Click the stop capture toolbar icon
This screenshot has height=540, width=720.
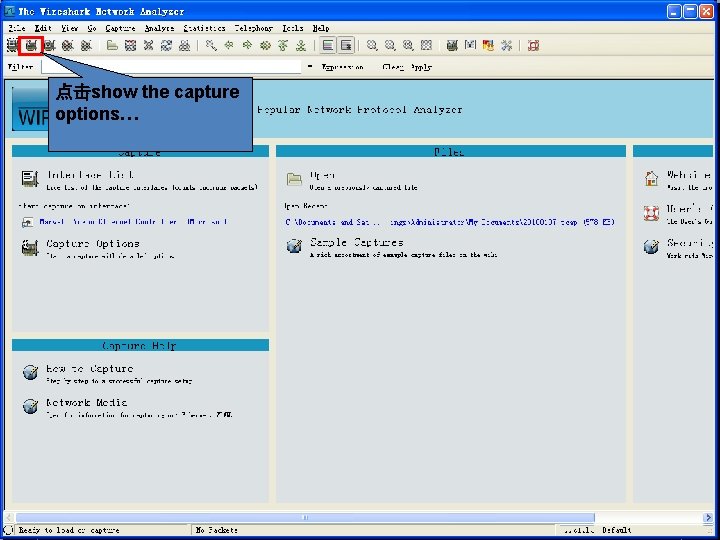tap(68, 45)
